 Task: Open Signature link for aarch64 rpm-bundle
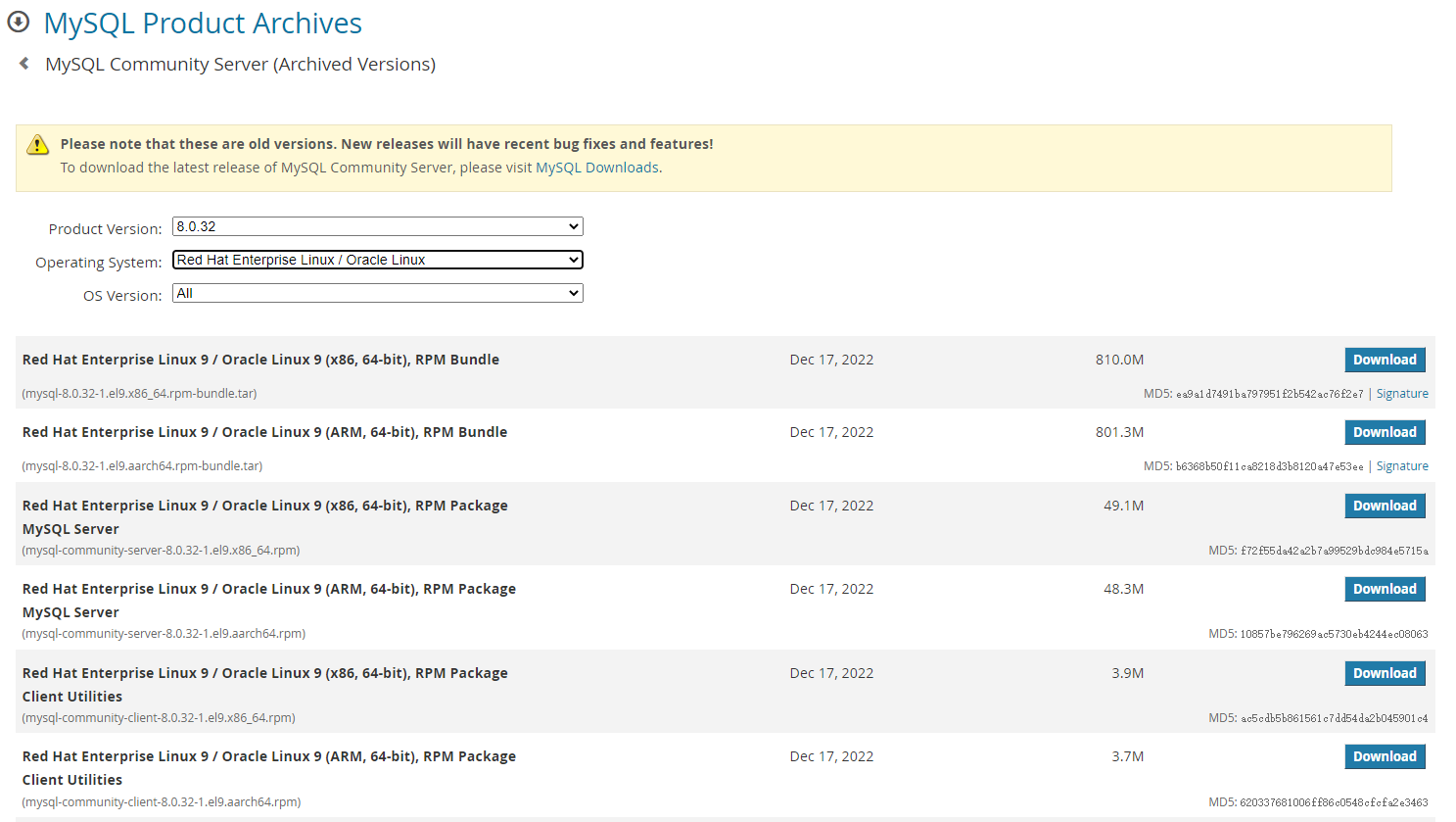point(1402,466)
